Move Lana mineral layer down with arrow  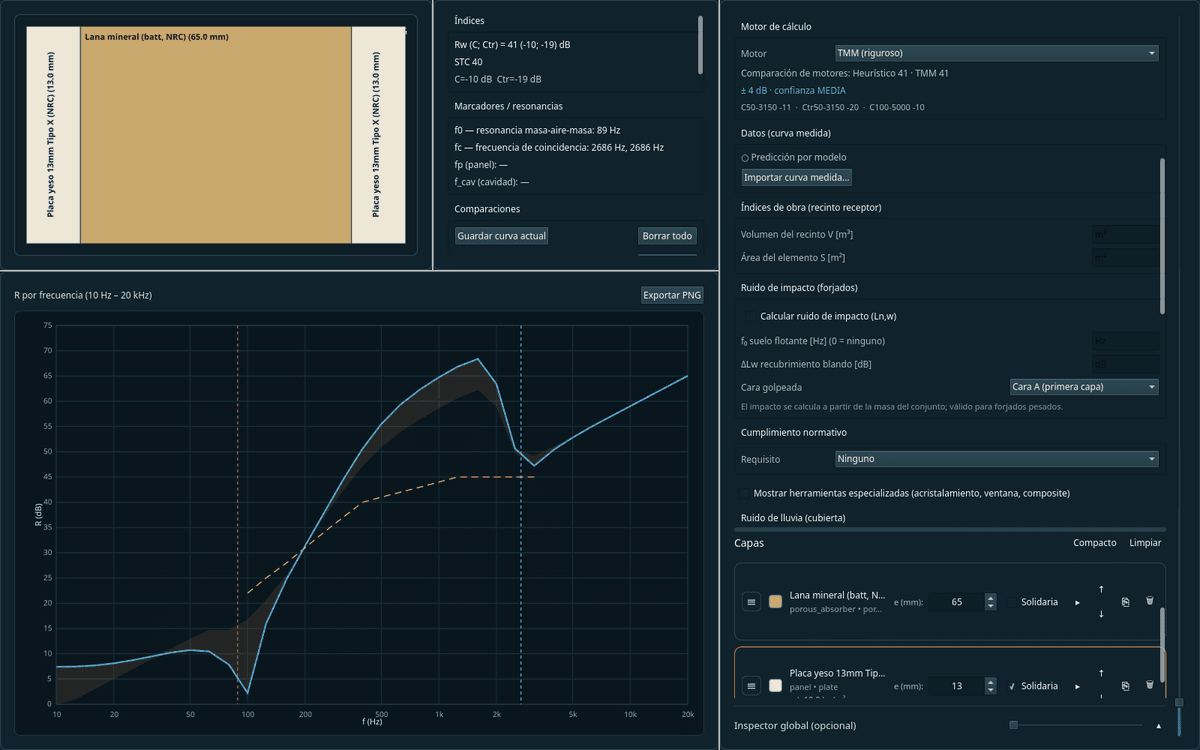coord(1101,614)
